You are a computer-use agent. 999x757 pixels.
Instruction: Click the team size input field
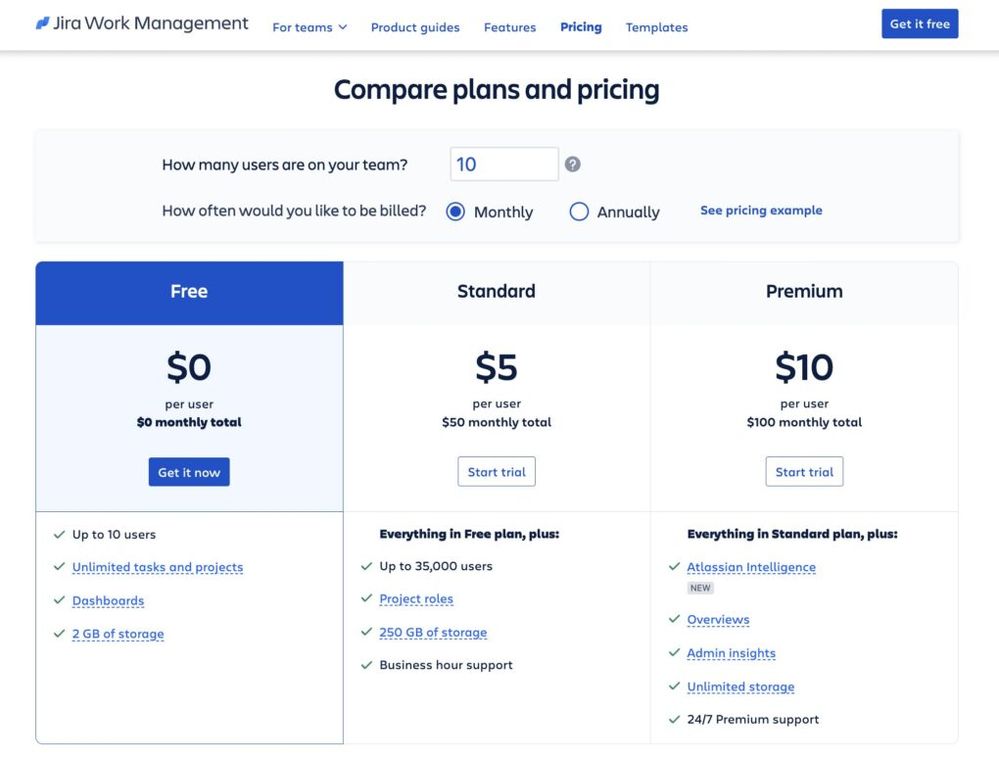click(x=503, y=162)
